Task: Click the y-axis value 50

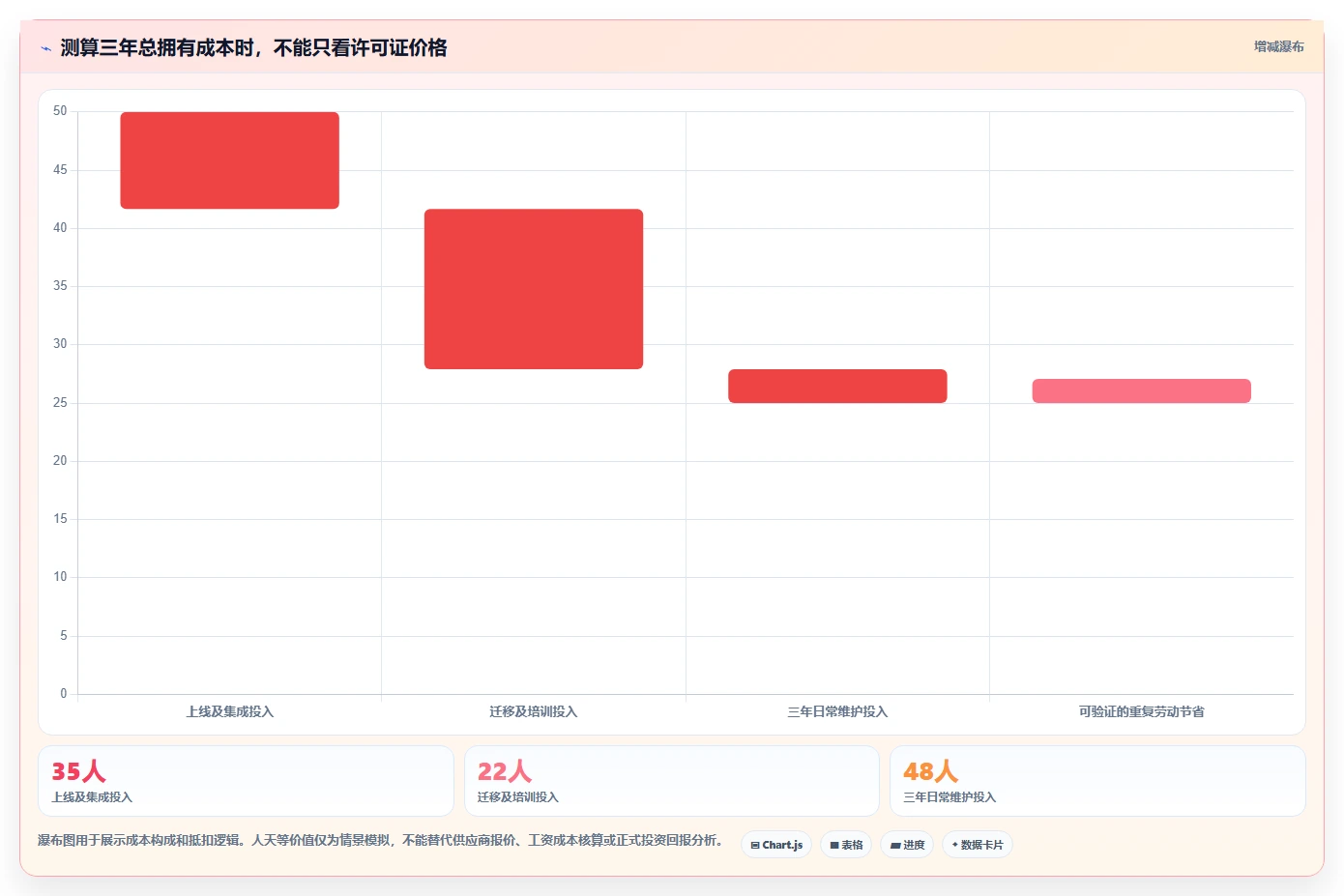Action: click(60, 111)
